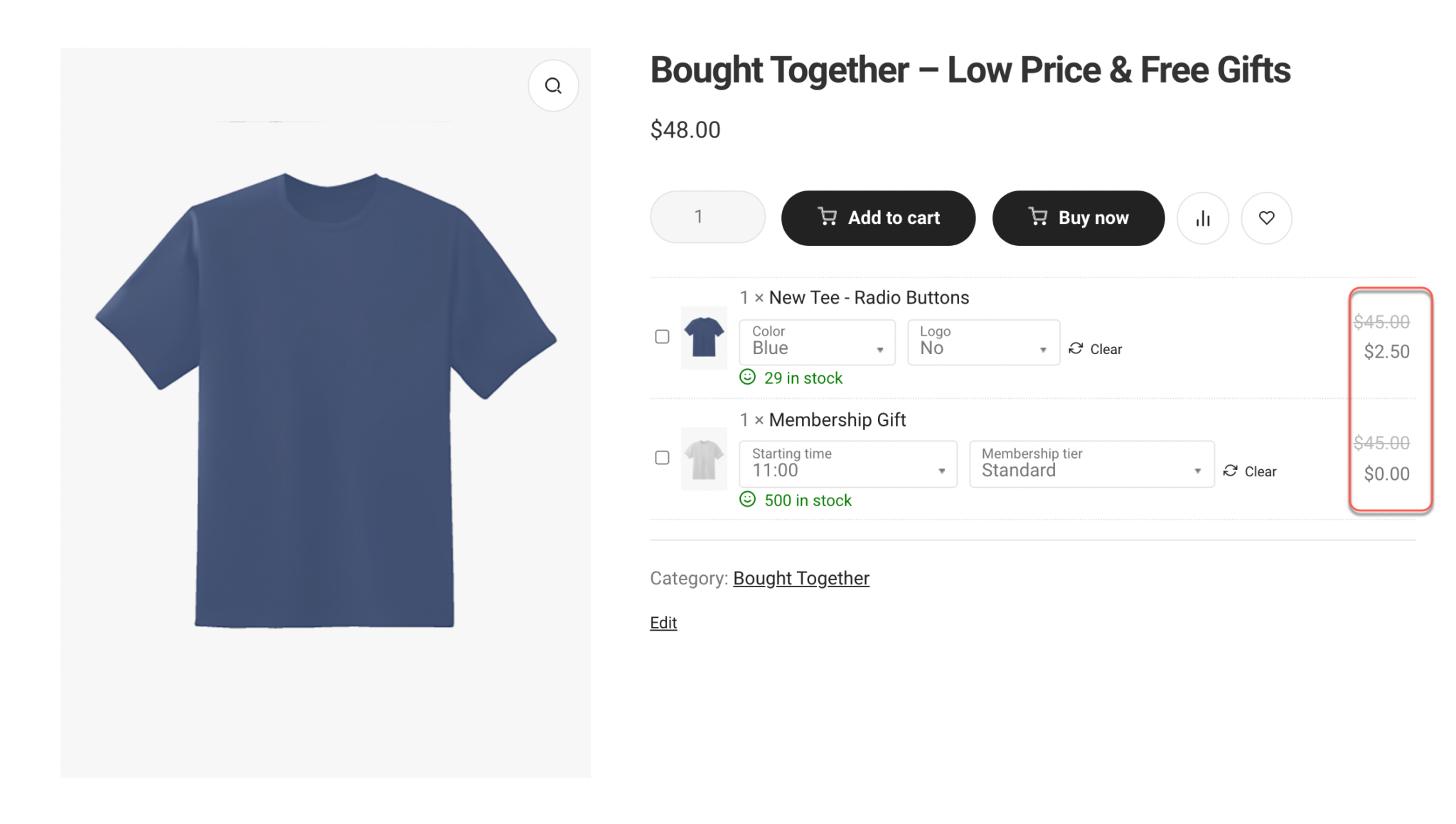This screenshot has height=824, width=1456.
Task: Click the Edit link
Action: (663, 623)
